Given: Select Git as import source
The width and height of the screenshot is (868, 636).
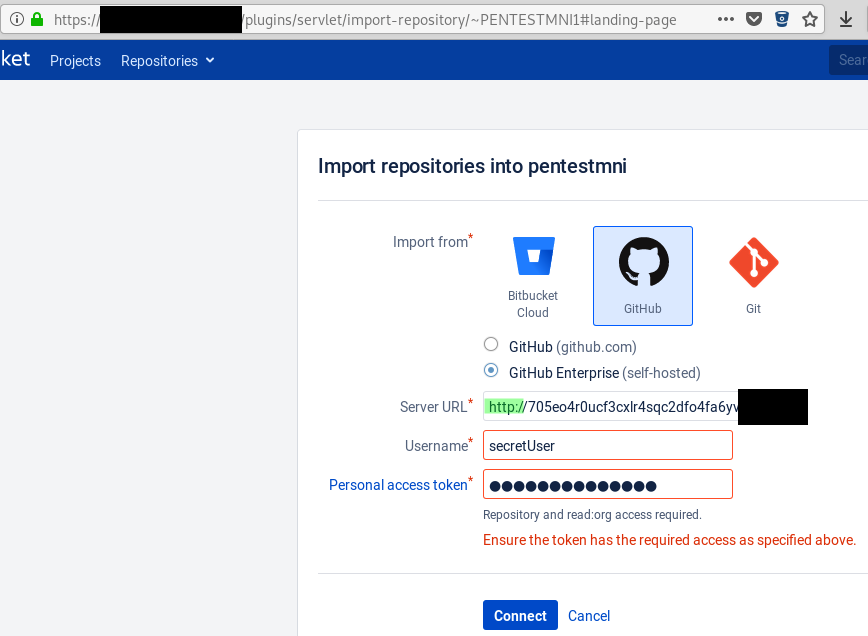Looking at the screenshot, I should [x=753, y=276].
